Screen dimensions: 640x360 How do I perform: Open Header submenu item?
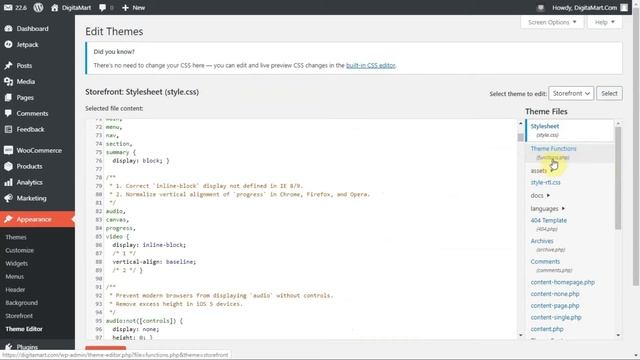[15, 289]
